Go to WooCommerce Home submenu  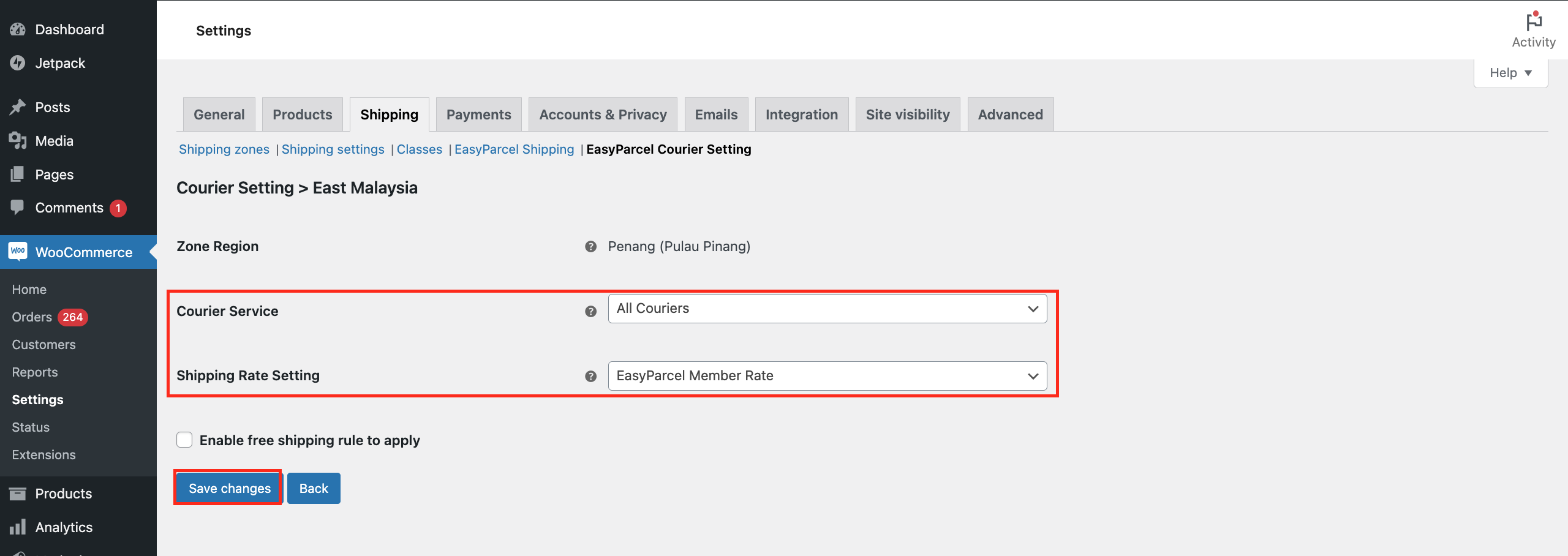point(29,289)
